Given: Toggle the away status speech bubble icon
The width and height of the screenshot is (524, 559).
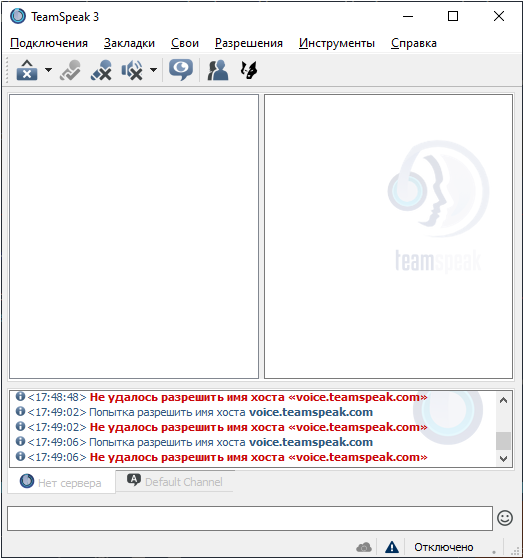Looking at the screenshot, I should pos(181,70).
